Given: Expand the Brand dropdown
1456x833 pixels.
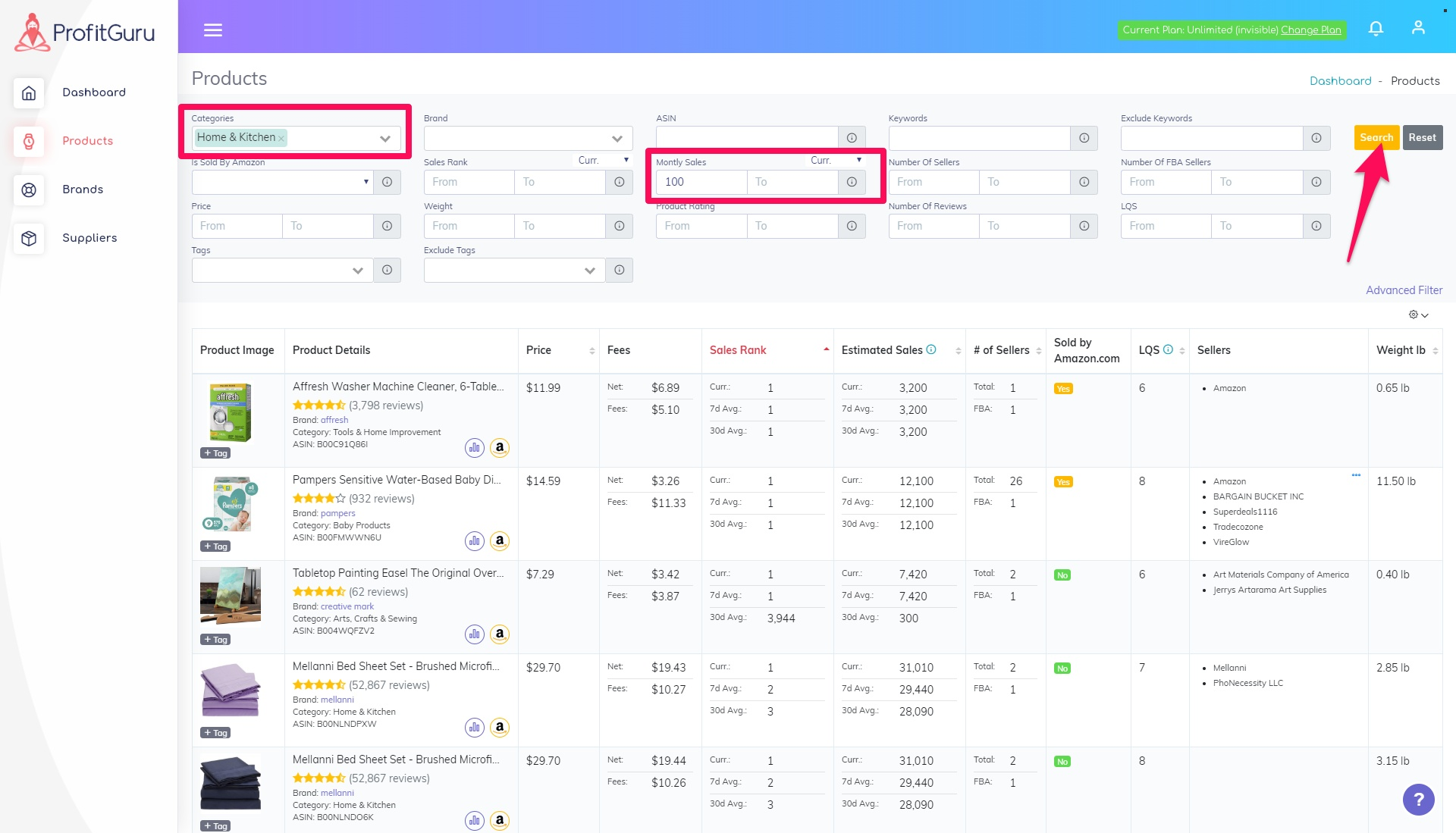Looking at the screenshot, I should (617, 139).
